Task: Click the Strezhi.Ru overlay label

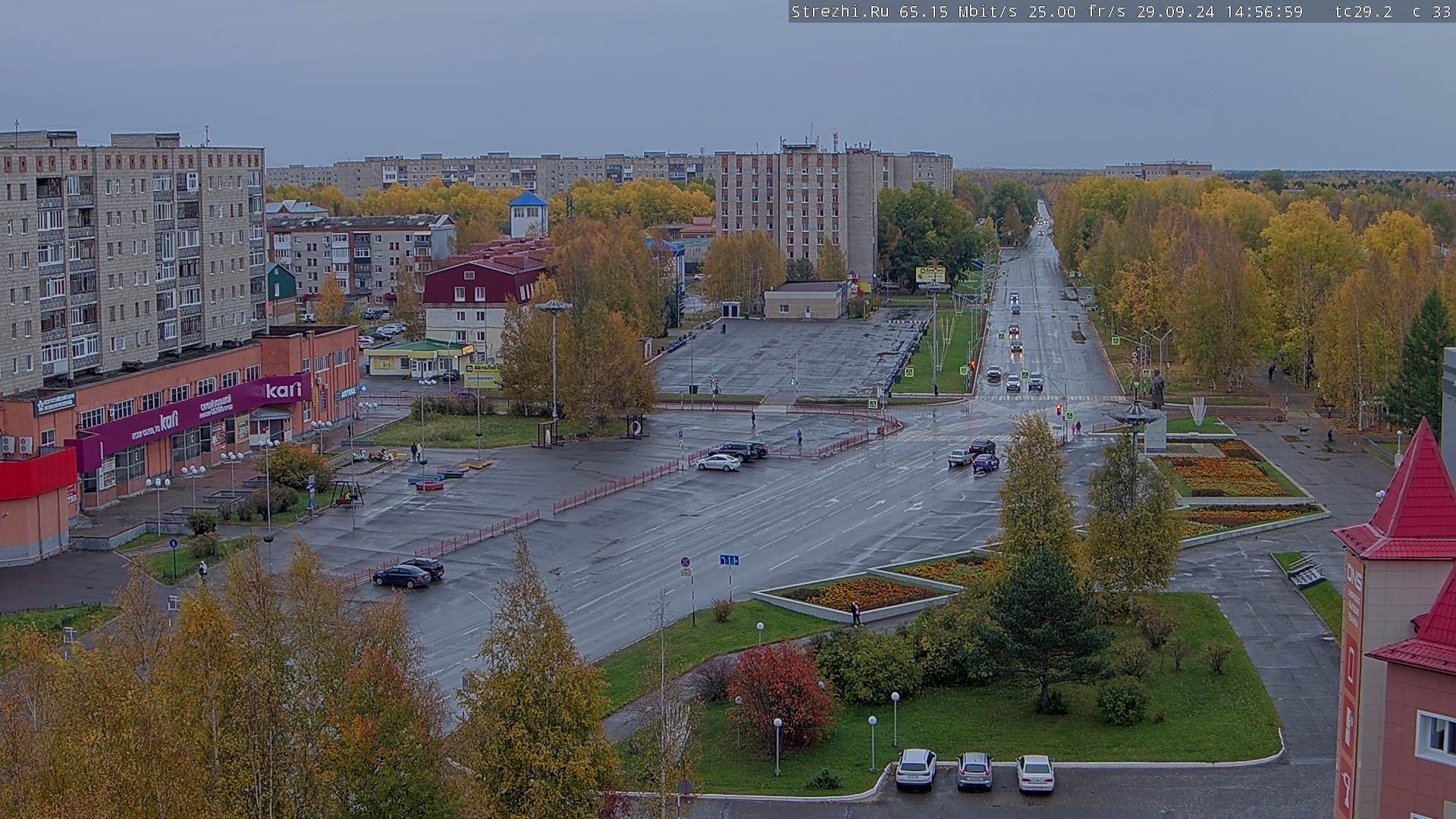Action: (x=841, y=11)
